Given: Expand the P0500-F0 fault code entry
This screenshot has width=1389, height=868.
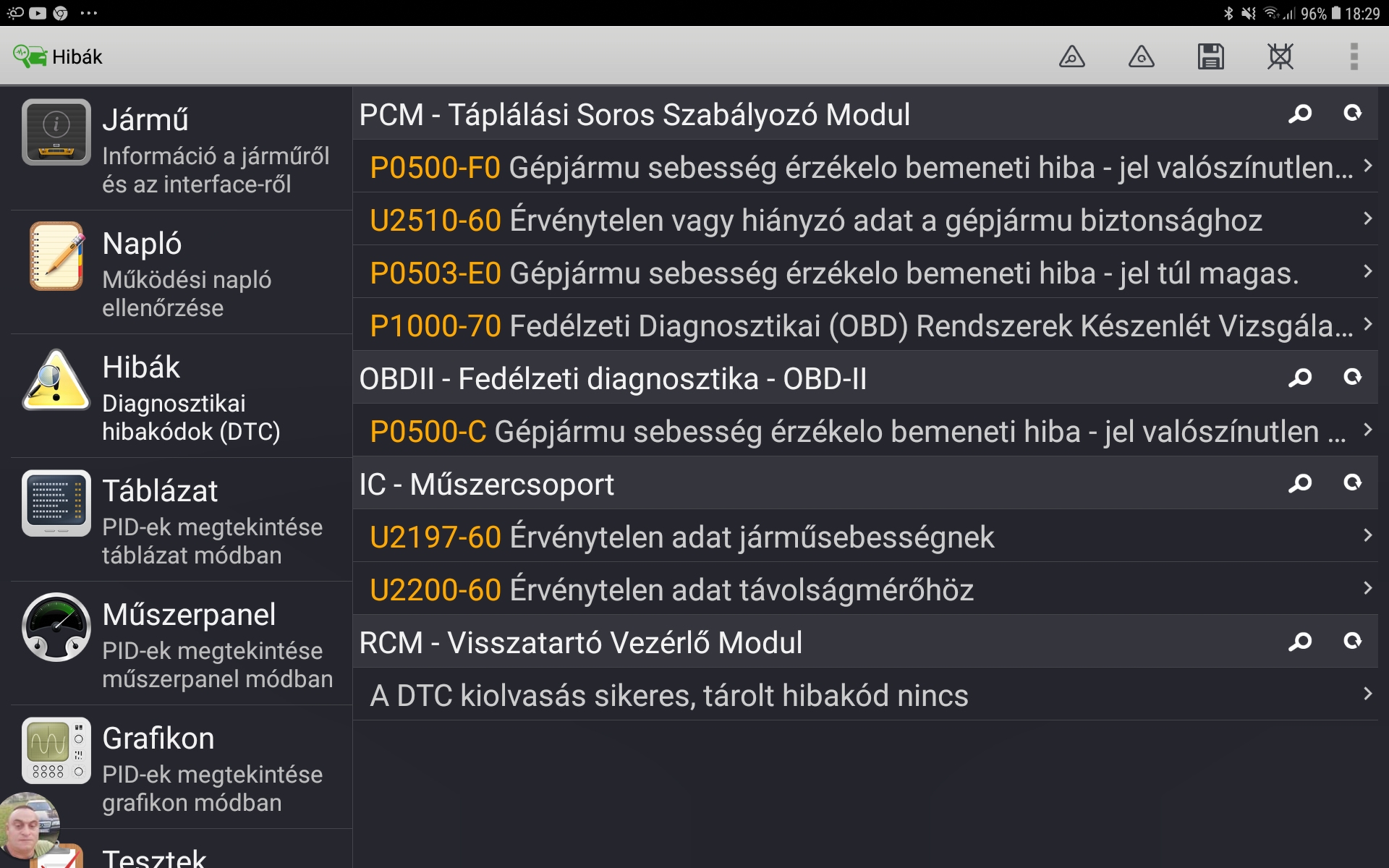Looking at the screenshot, I should coord(1367,166).
